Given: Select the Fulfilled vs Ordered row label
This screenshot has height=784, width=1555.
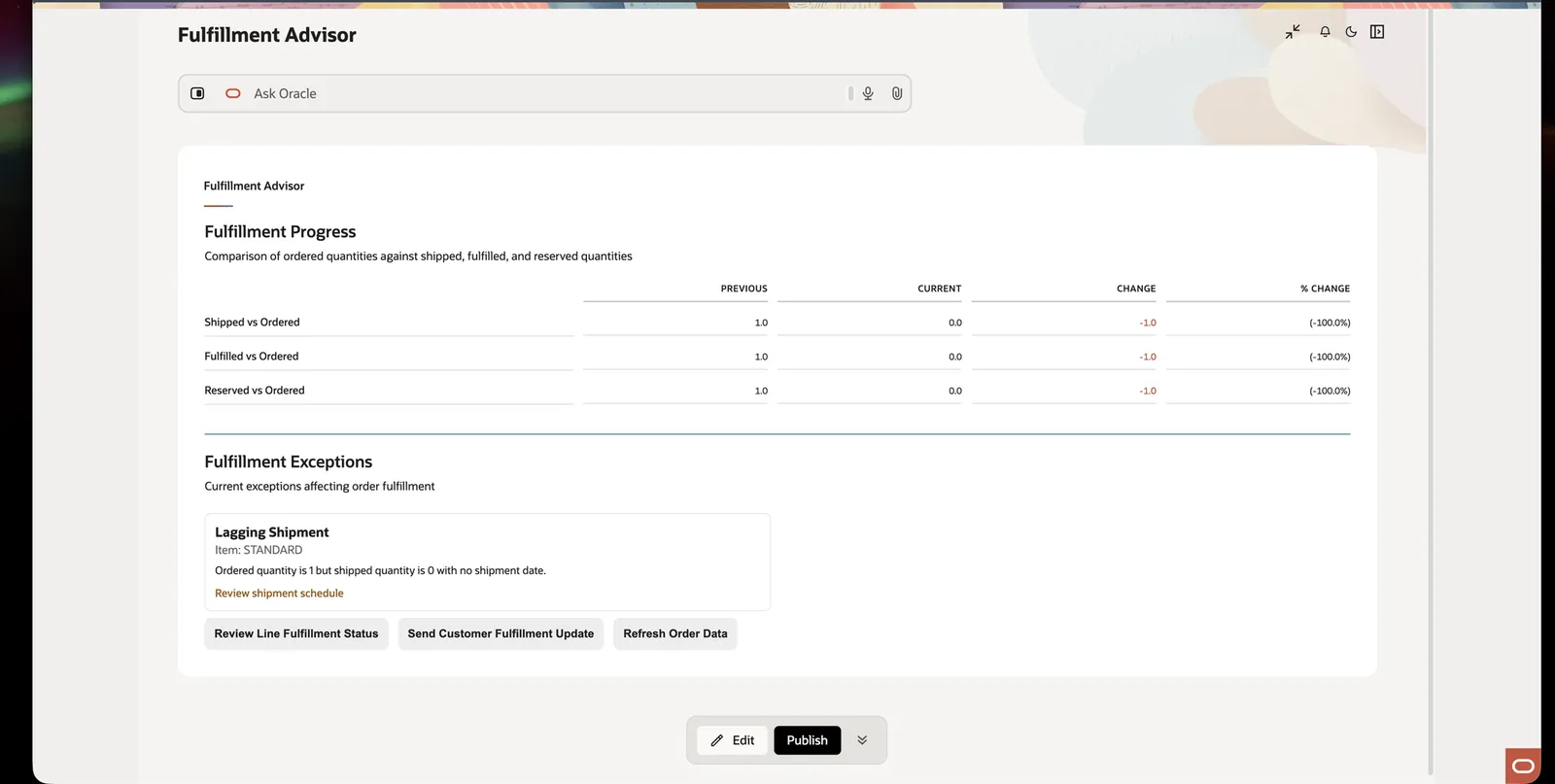Looking at the screenshot, I should pos(251,357).
